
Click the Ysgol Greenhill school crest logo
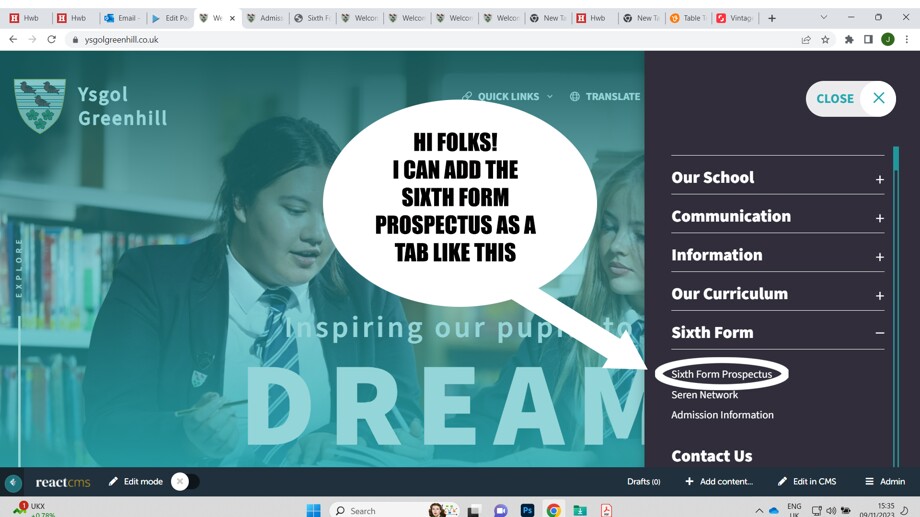point(40,106)
